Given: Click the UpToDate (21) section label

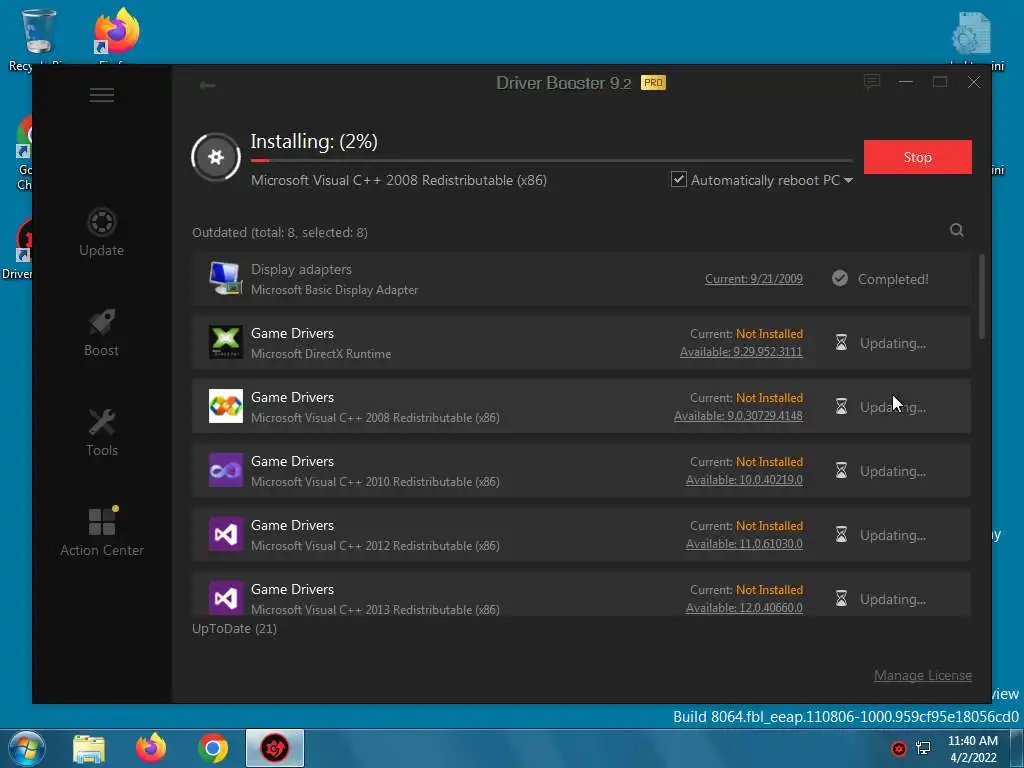Looking at the screenshot, I should coord(234,628).
